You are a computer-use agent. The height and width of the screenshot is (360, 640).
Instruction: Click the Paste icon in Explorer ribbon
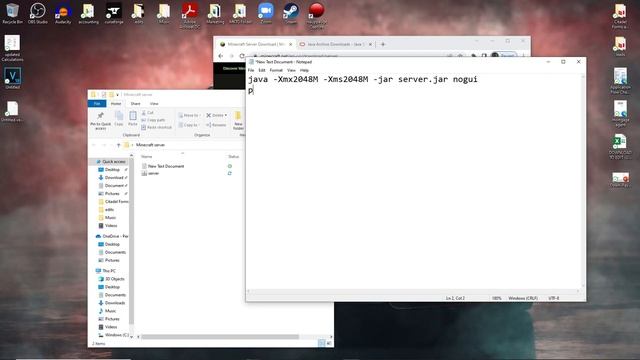[133, 118]
